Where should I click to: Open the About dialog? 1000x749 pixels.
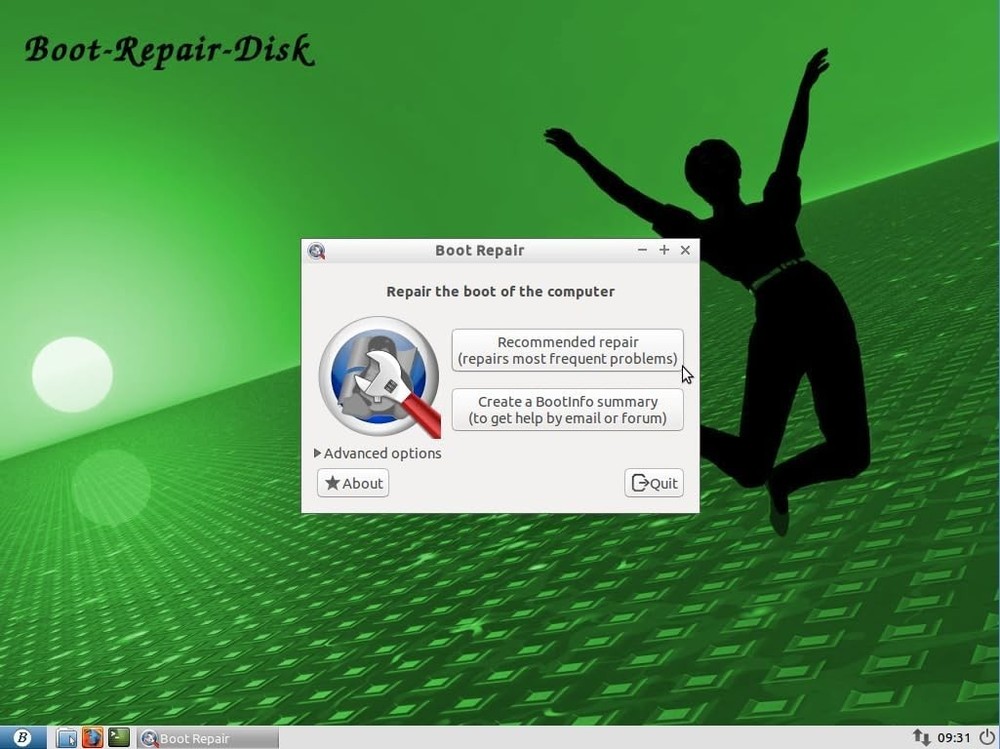(352, 483)
